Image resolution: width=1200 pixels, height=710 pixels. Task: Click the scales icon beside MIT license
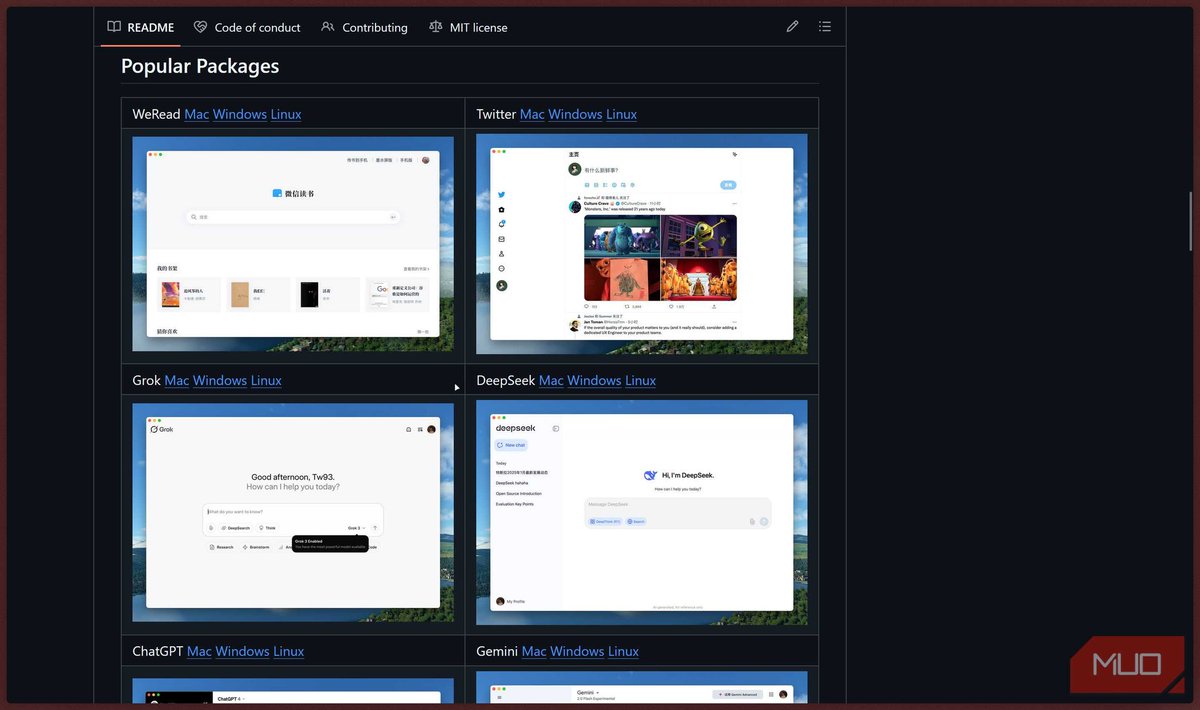[x=434, y=27]
